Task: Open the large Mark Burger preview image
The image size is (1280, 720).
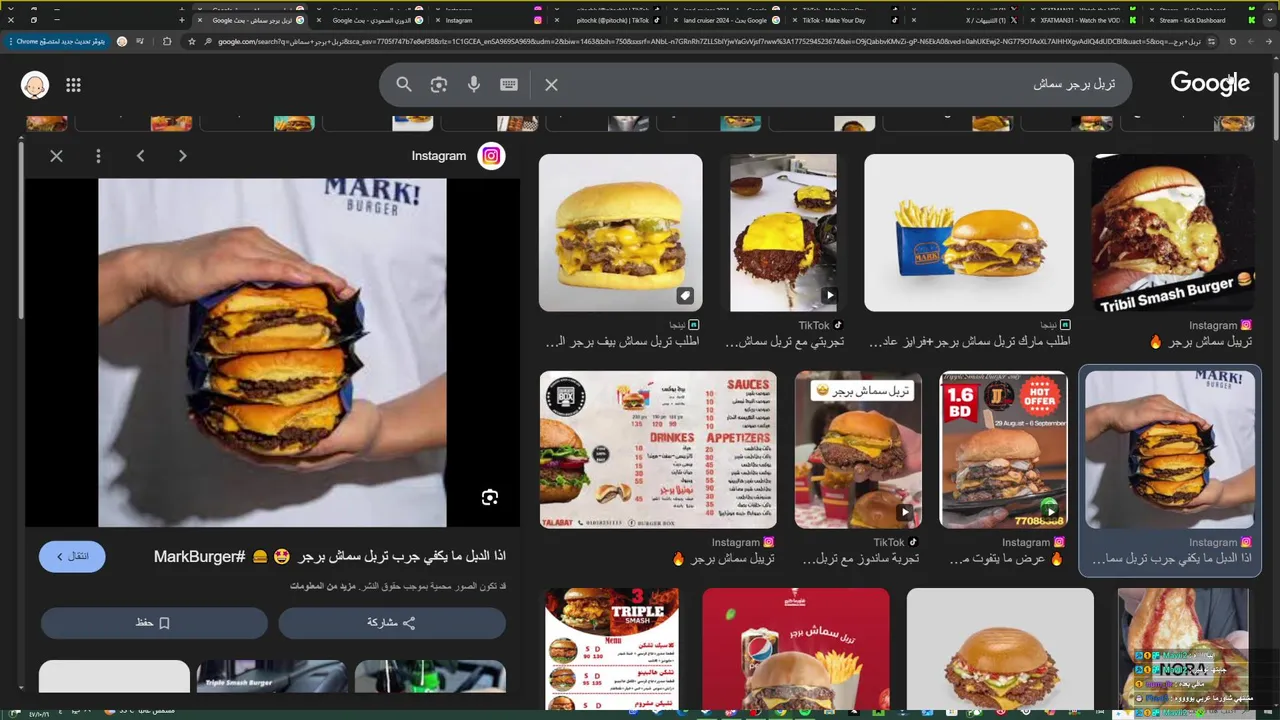Action: pos(272,353)
